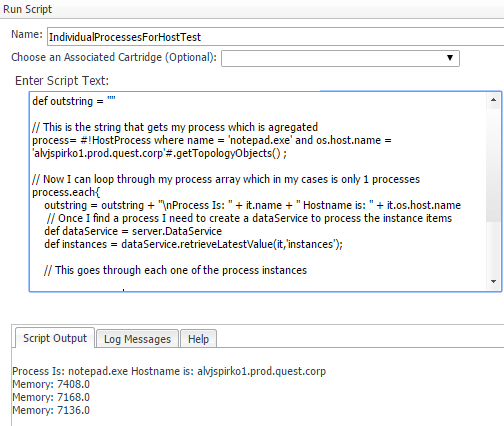Click the script text scrollbar thumb

tap(494, 165)
